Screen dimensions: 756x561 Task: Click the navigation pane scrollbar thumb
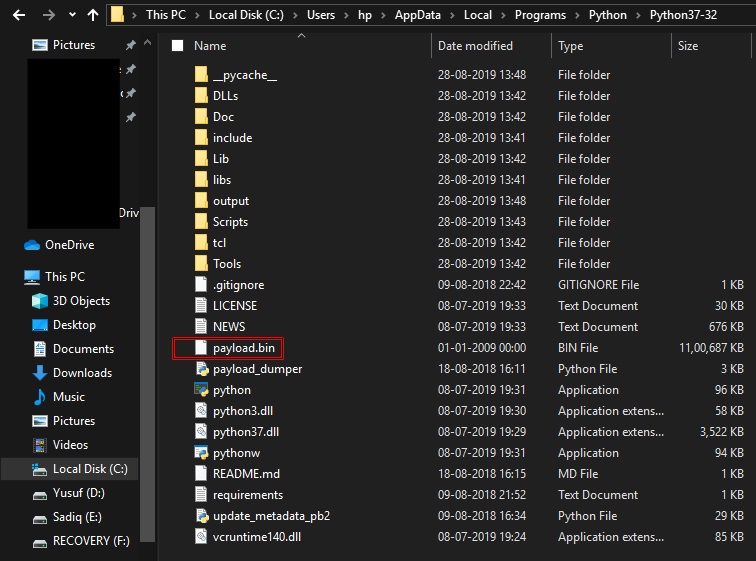tap(148, 374)
